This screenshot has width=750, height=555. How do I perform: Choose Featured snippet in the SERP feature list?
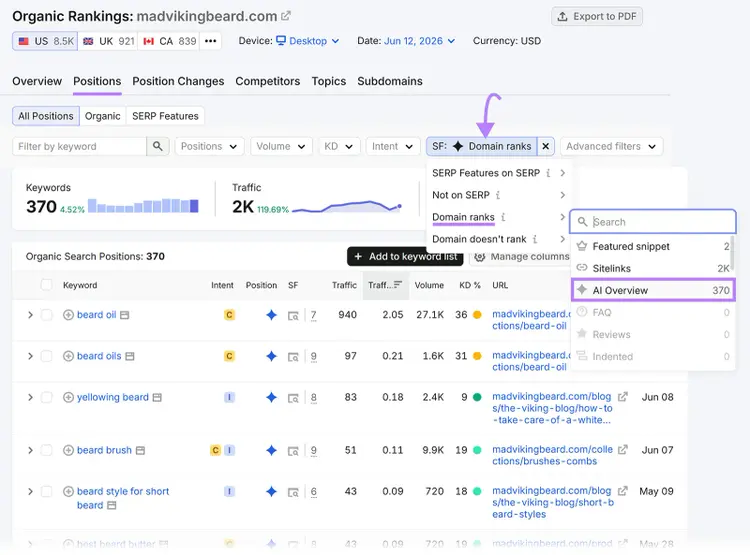(x=653, y=246)
